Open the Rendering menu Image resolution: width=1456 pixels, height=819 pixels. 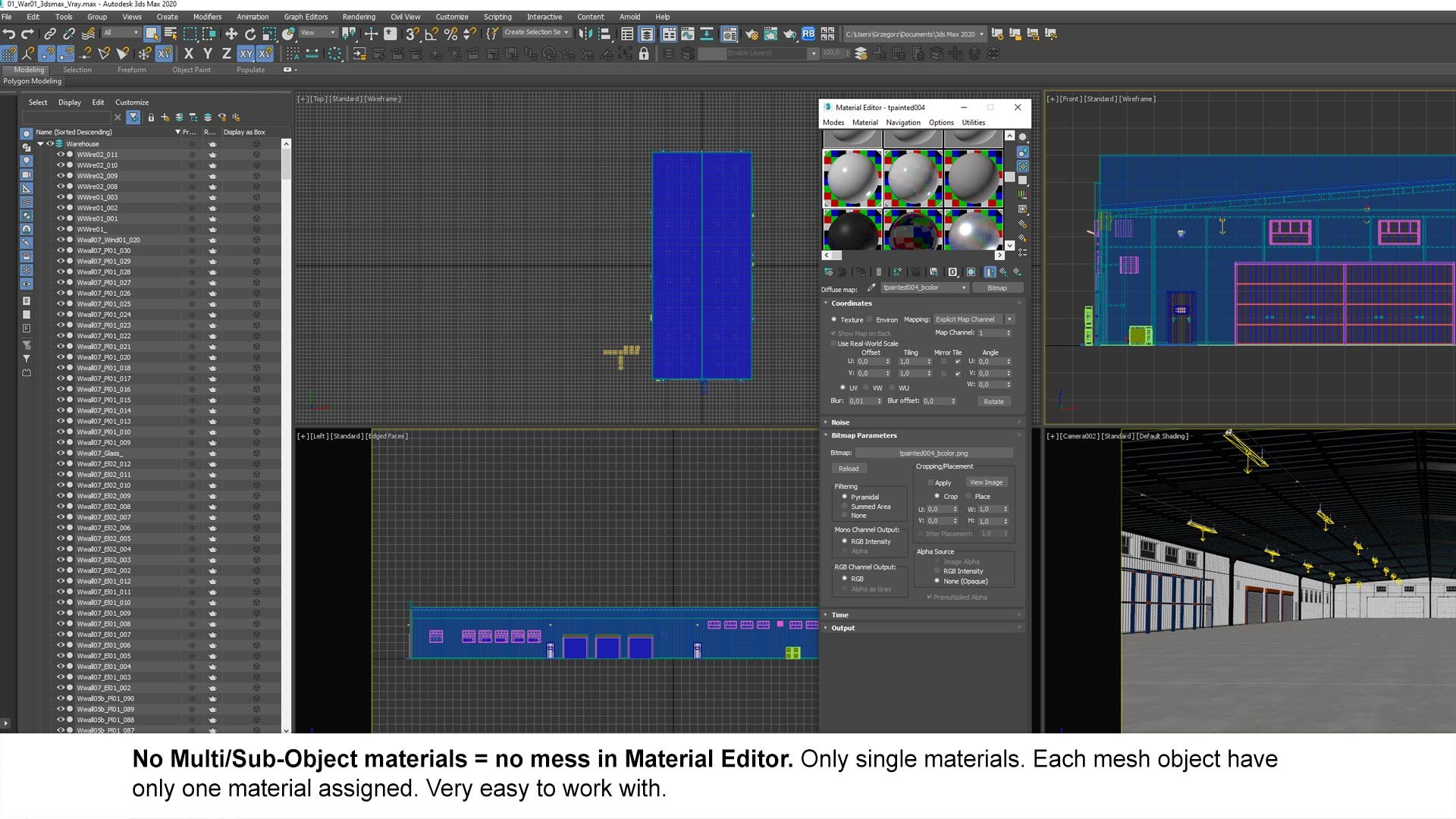358,17
